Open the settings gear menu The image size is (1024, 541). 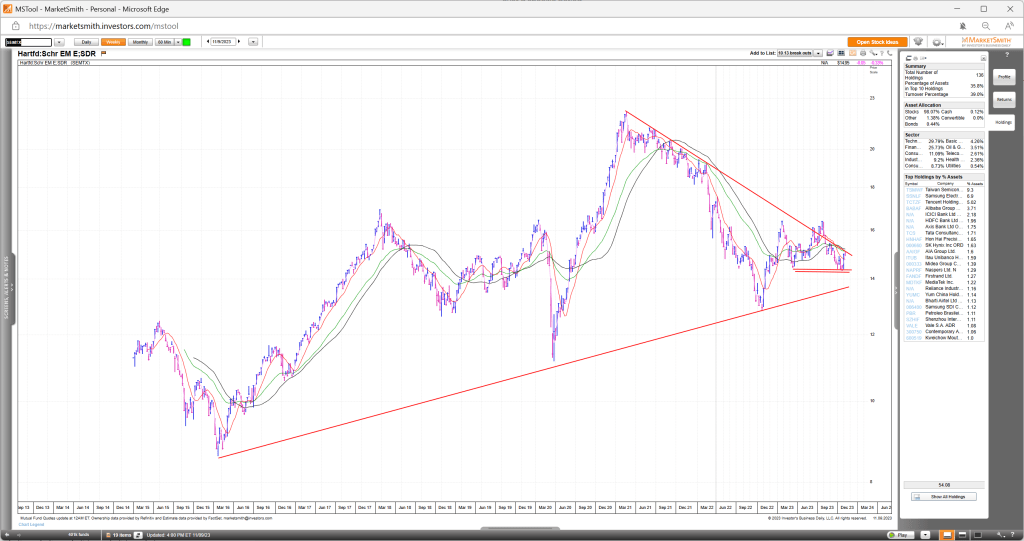pyautogui.click(x=938, y=42)
